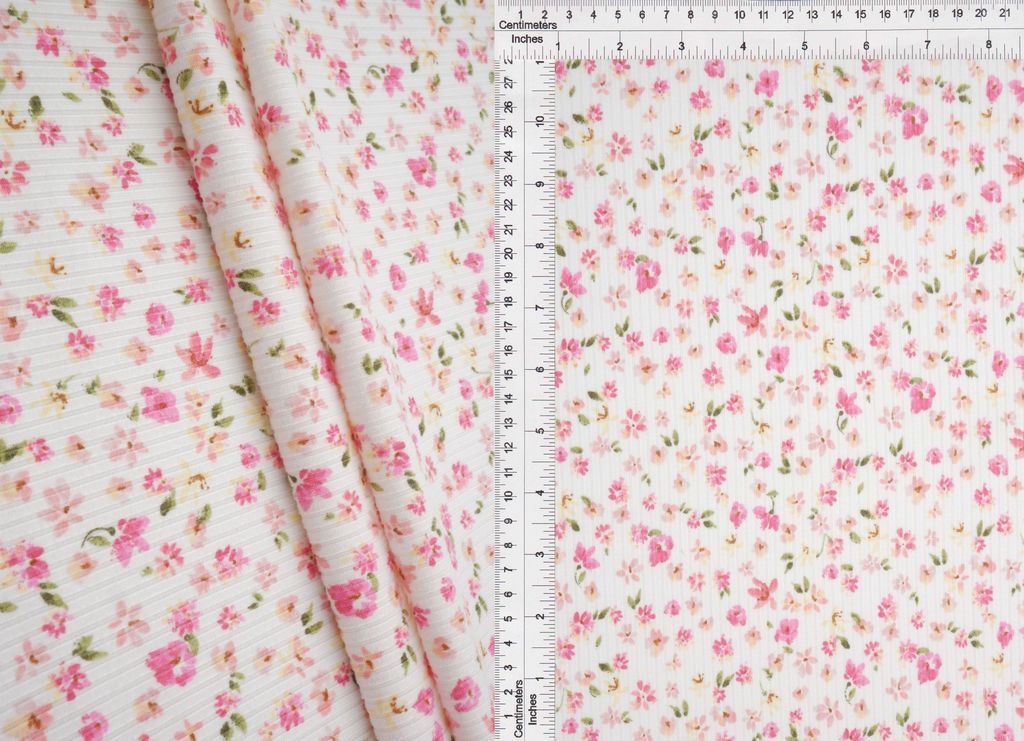Image resolution: width=1024 pixels, height=741 pixels.
Task: Click number 27 on the vertical centimeter ruler
Action: coord(509,82)
